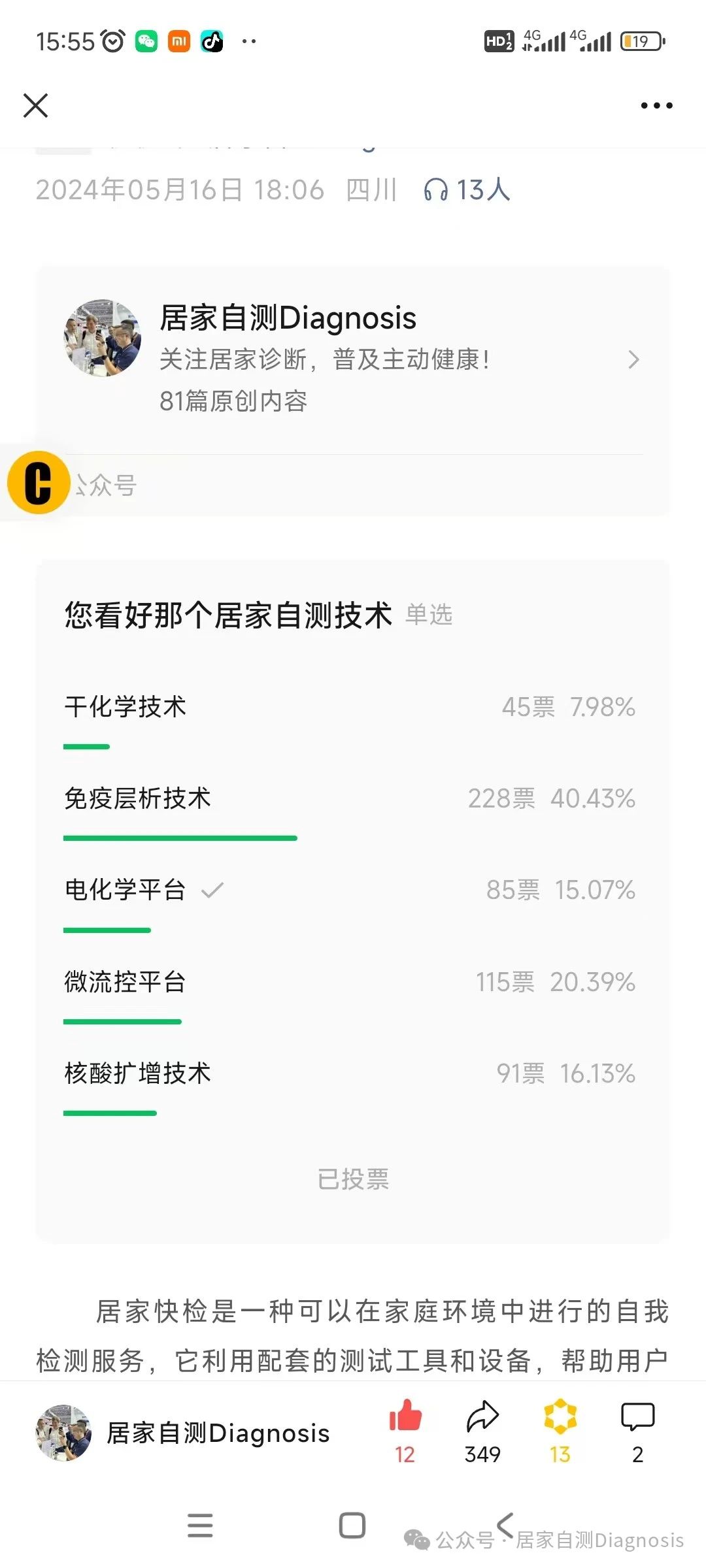Open the comments speech bubble
The height and width of the screenshot is (1568, 706).
click(x=637, y=1416)
